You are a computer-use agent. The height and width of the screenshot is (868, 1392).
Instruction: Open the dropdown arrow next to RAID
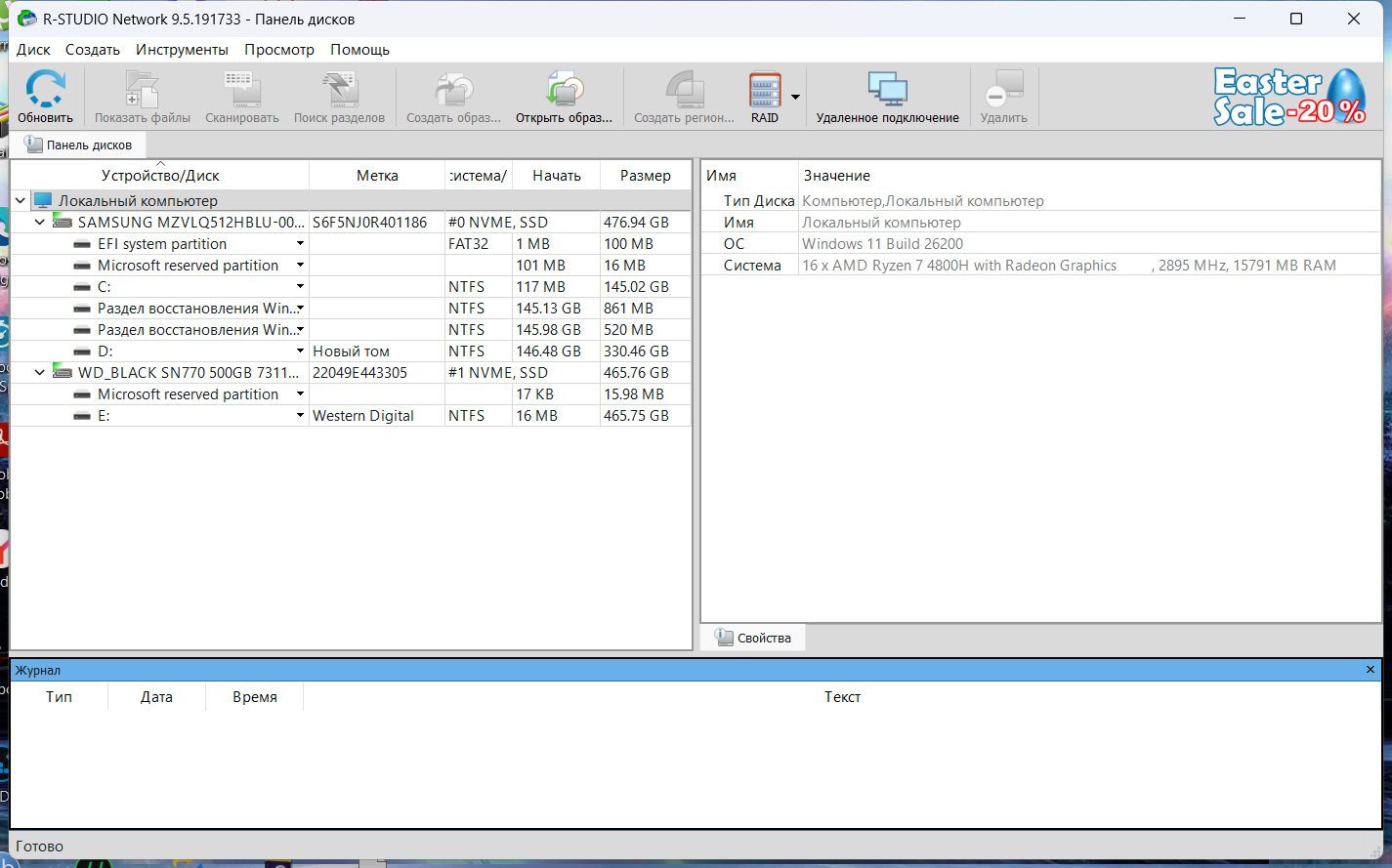click(795, 97)
